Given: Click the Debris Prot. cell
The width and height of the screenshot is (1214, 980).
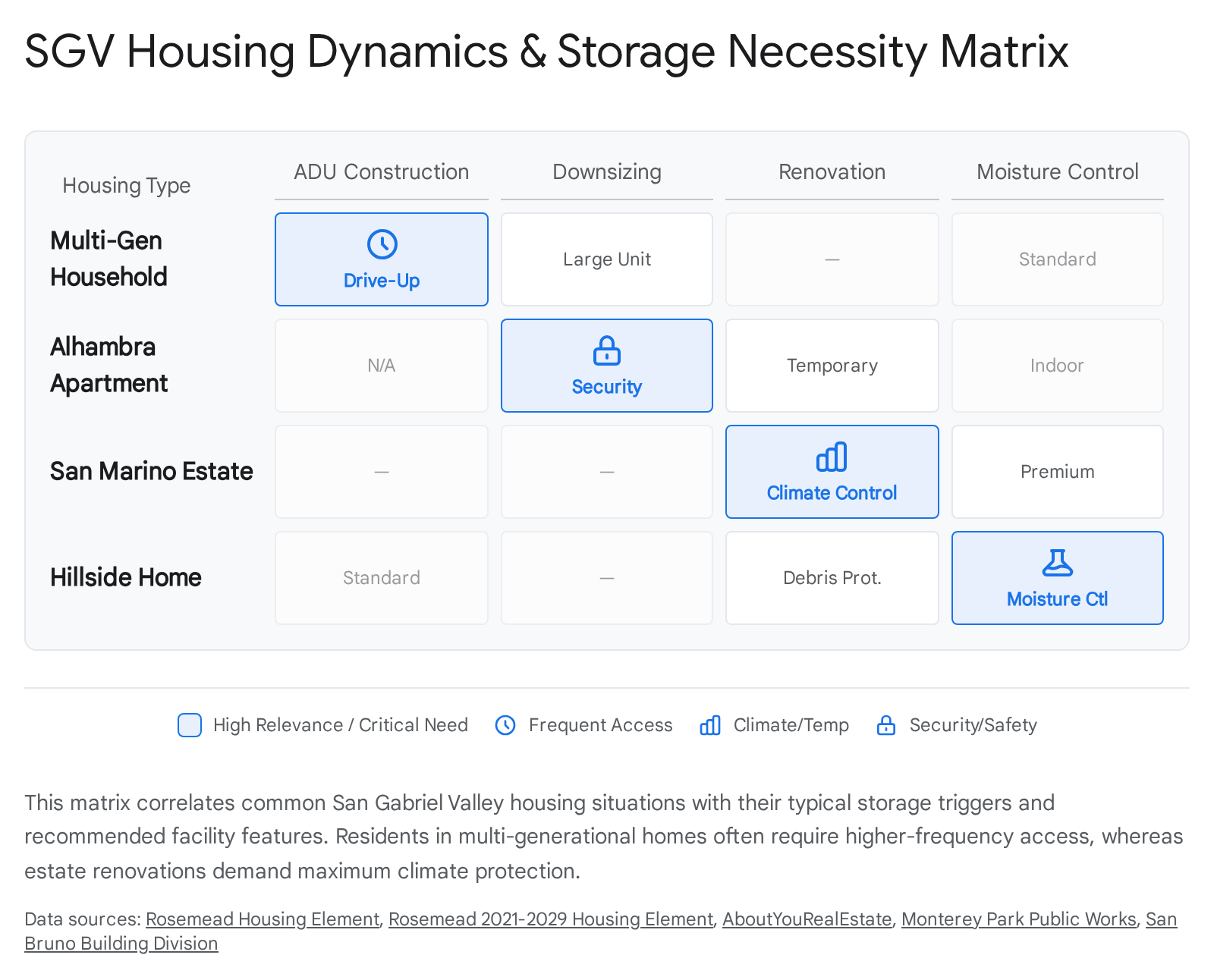Looking at the screenshot, I should [x=832, y=578].
